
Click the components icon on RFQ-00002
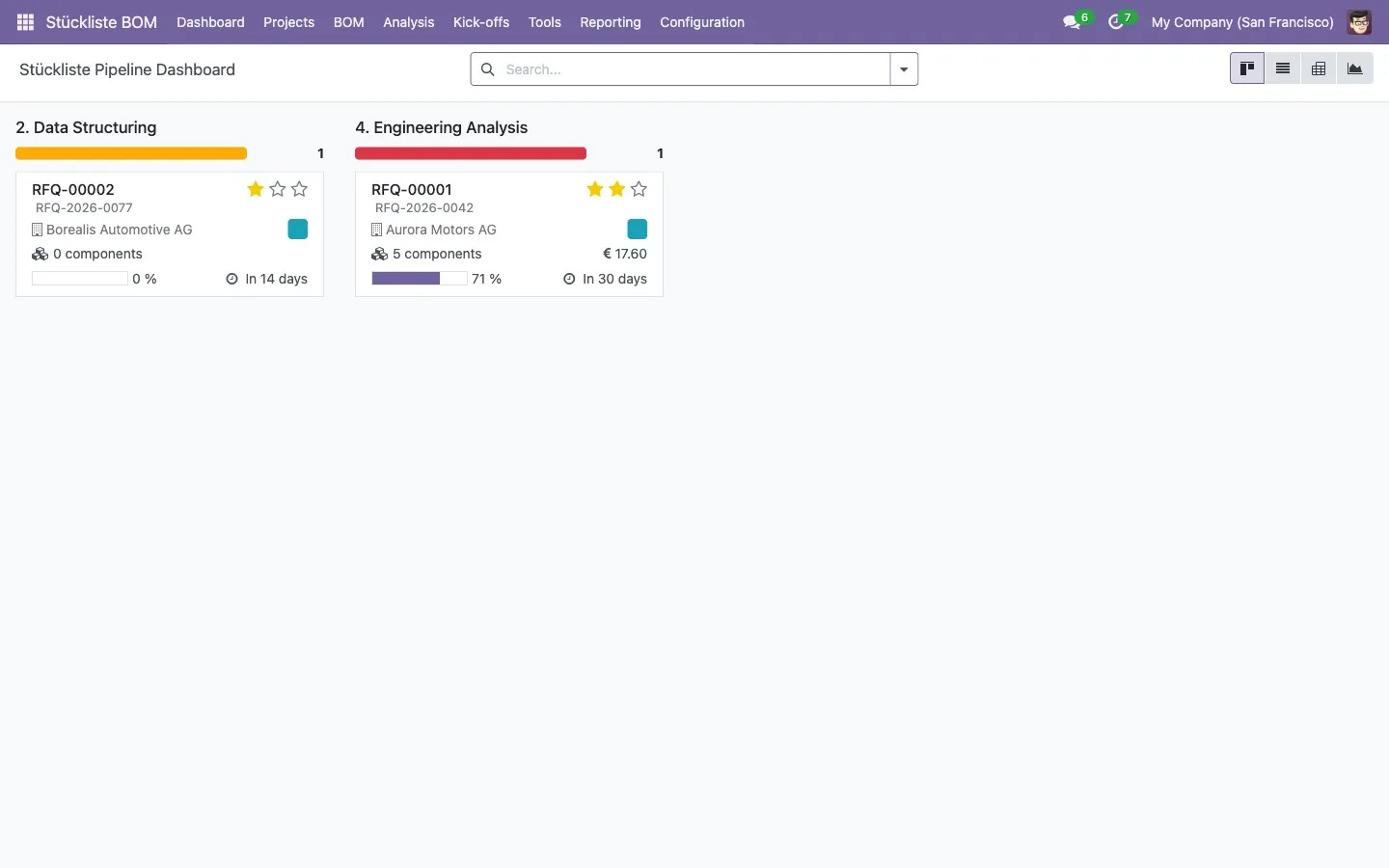(x=40, y=254)
